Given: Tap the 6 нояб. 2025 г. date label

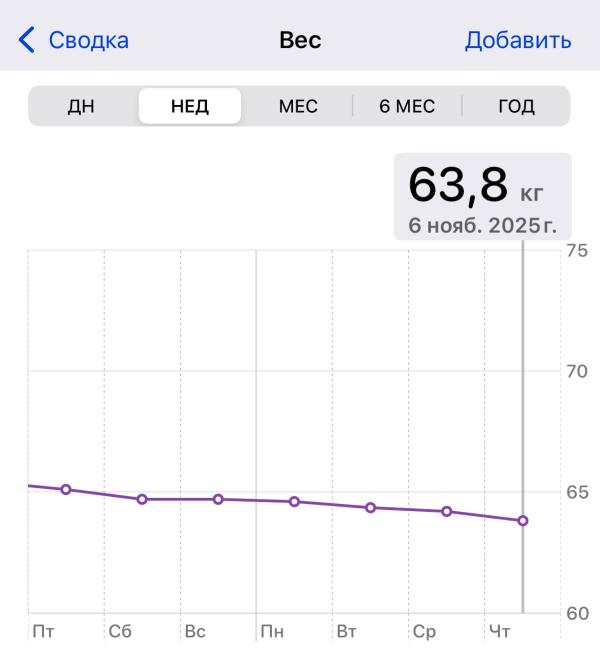Looking at the screenshot, I should click(482, 224).
